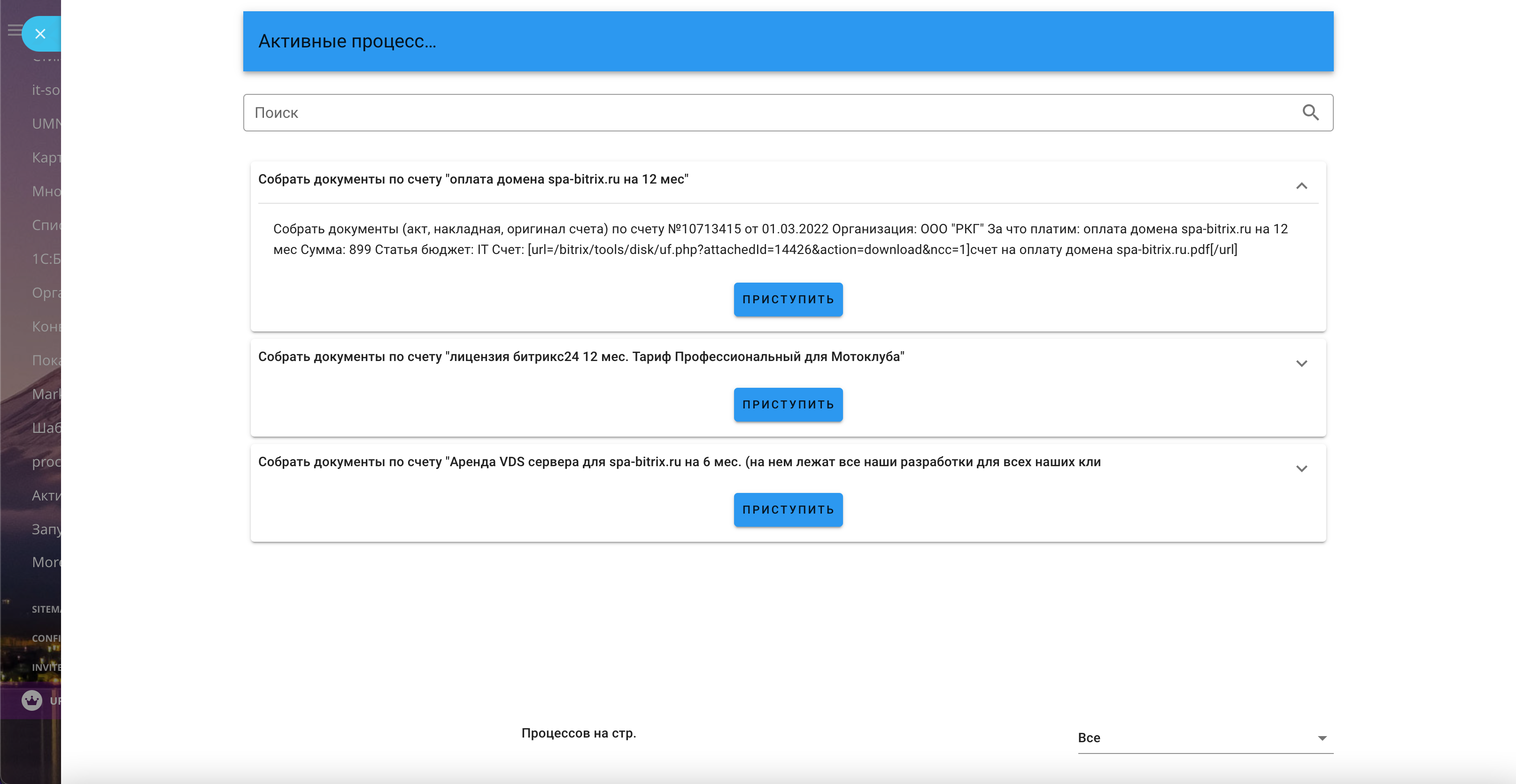This screenshot has height=784, width=1516.
Task: Open the Процессов на стр. dropdown
Action: [x=1205, y=738]
